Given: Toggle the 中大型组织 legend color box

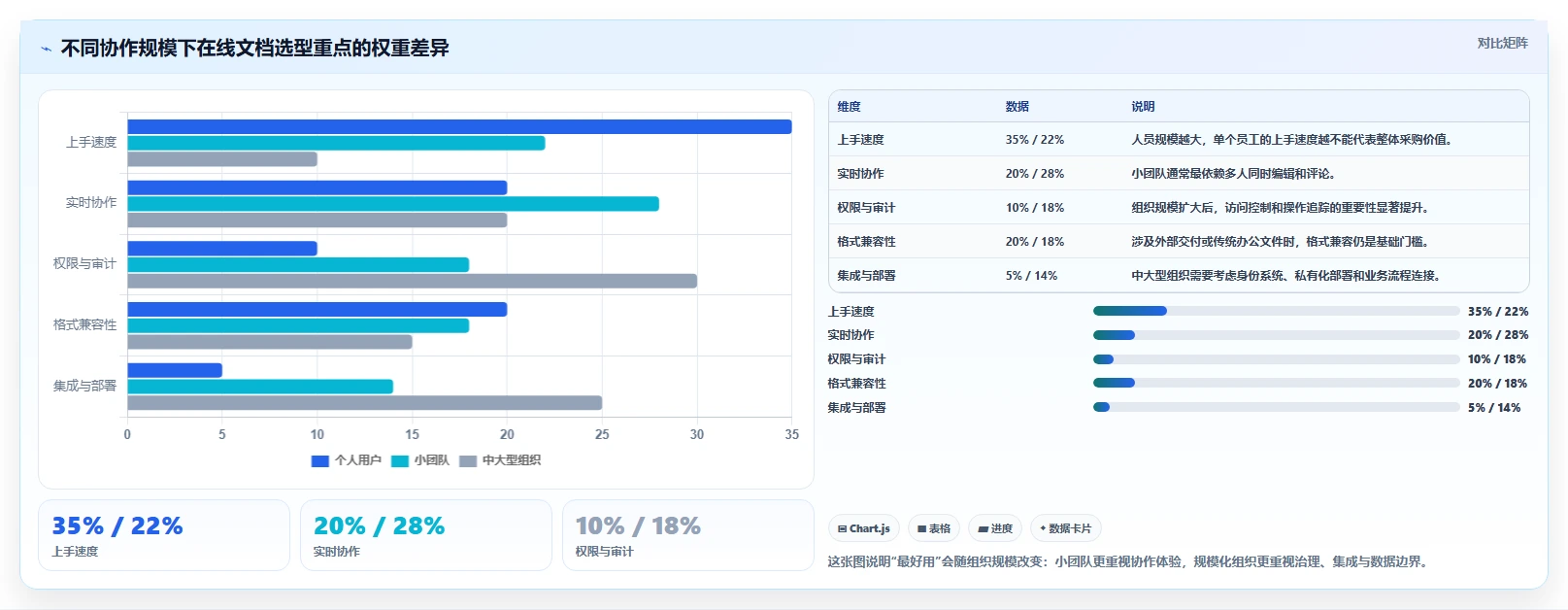Looking at the screenshot, I should click(468, 460).
